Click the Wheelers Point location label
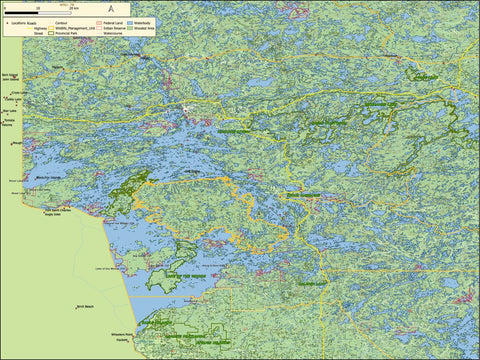The image size is (480, 360). coord(122,334)
